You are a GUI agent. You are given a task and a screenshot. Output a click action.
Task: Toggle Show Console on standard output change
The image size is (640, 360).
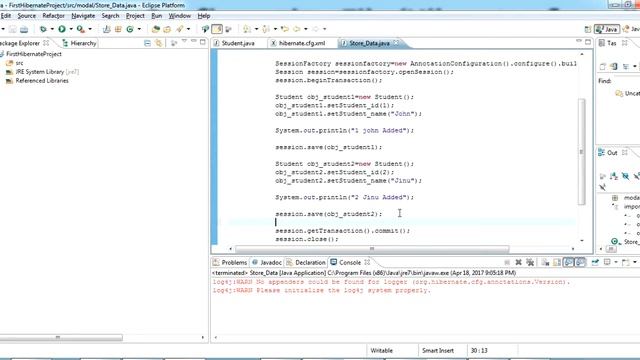568,262
